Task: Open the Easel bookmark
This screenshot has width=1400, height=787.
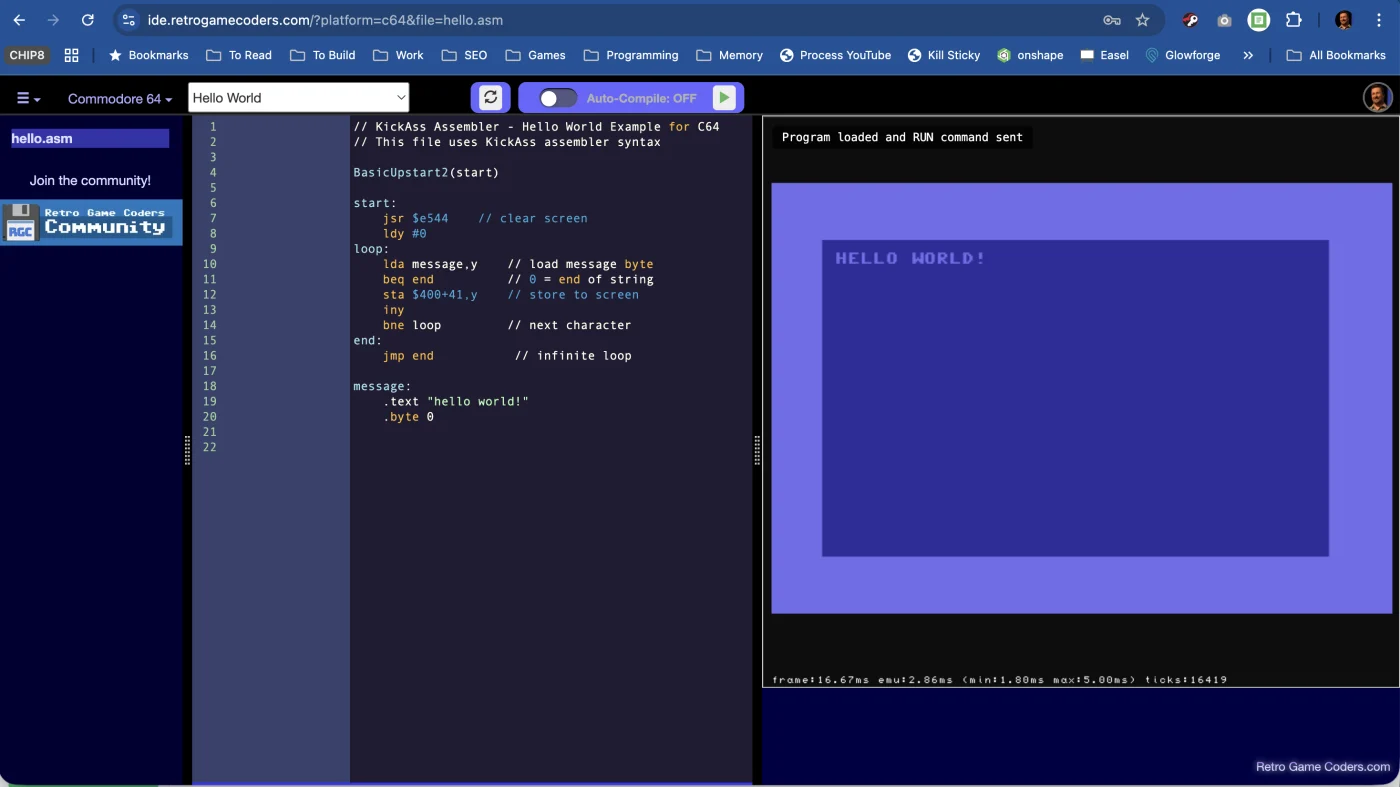Action: point(1104,55)
